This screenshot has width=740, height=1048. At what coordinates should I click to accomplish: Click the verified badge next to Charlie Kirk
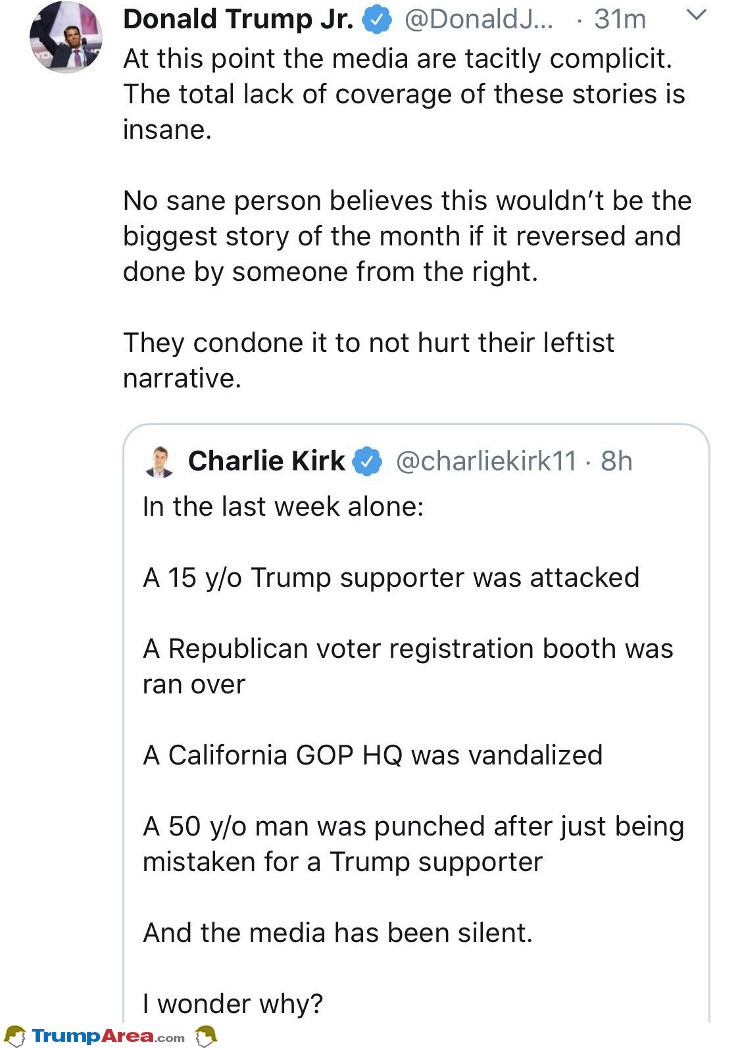pos(368,461)
